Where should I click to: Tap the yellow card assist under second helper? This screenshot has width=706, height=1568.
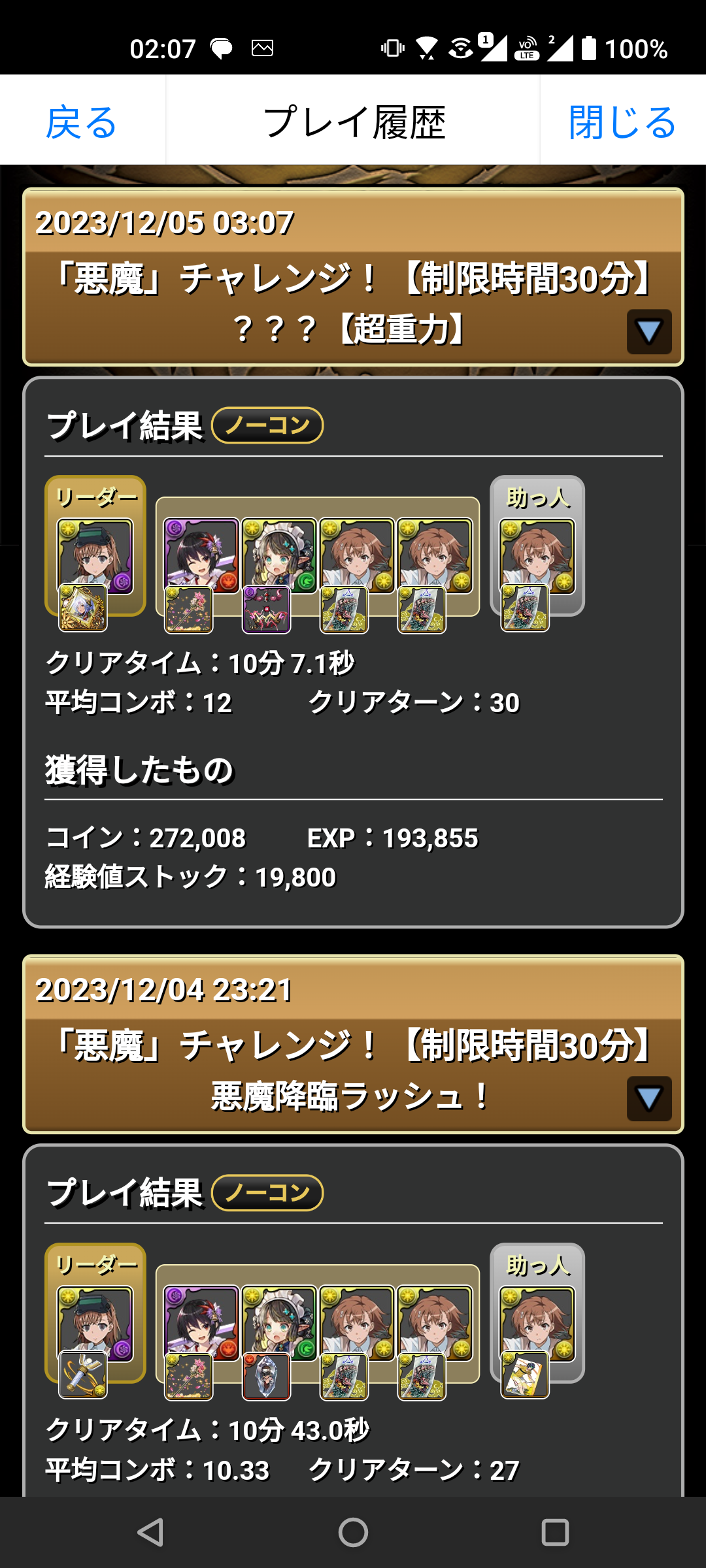525,1375
